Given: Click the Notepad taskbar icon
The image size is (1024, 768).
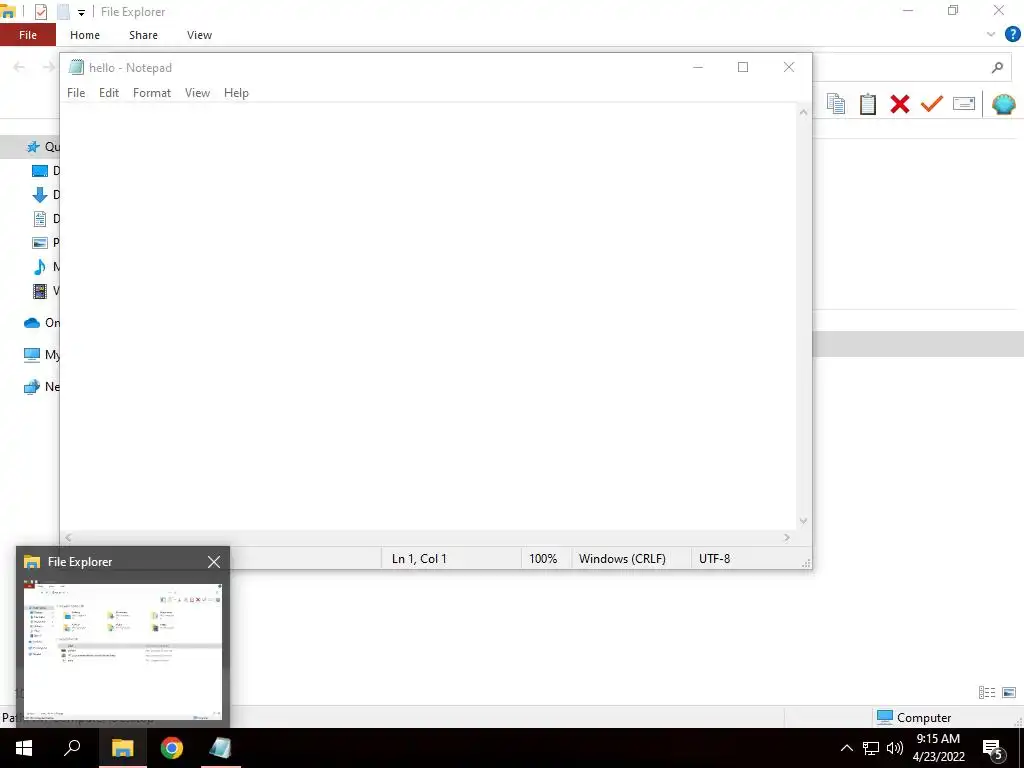Looking at the screenshot, I should click(221, 748).
